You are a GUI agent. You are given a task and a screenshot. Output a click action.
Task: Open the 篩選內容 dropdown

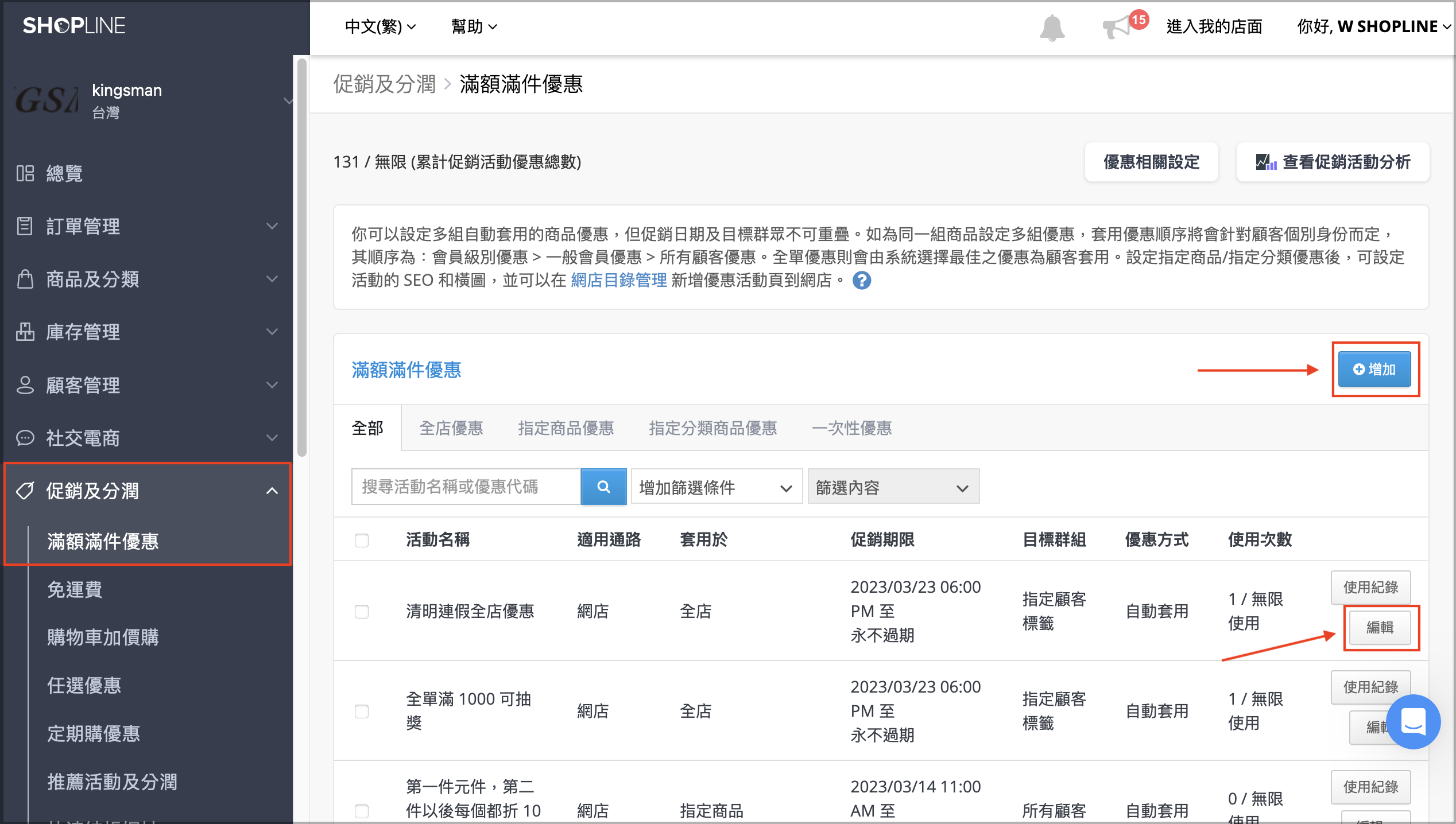click(x=893, y=487)
